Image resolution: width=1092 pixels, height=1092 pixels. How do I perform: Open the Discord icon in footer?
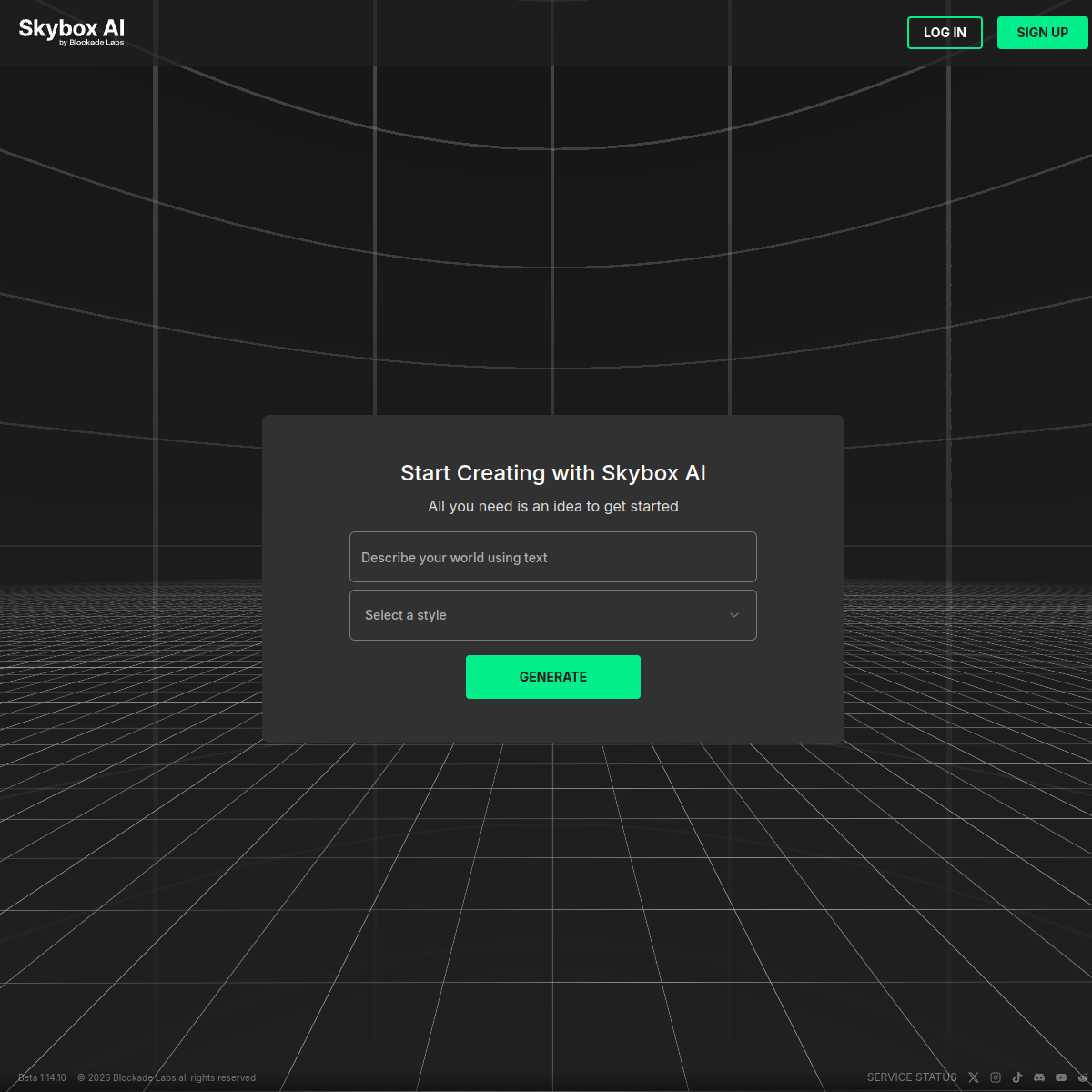[1039, 1077]
